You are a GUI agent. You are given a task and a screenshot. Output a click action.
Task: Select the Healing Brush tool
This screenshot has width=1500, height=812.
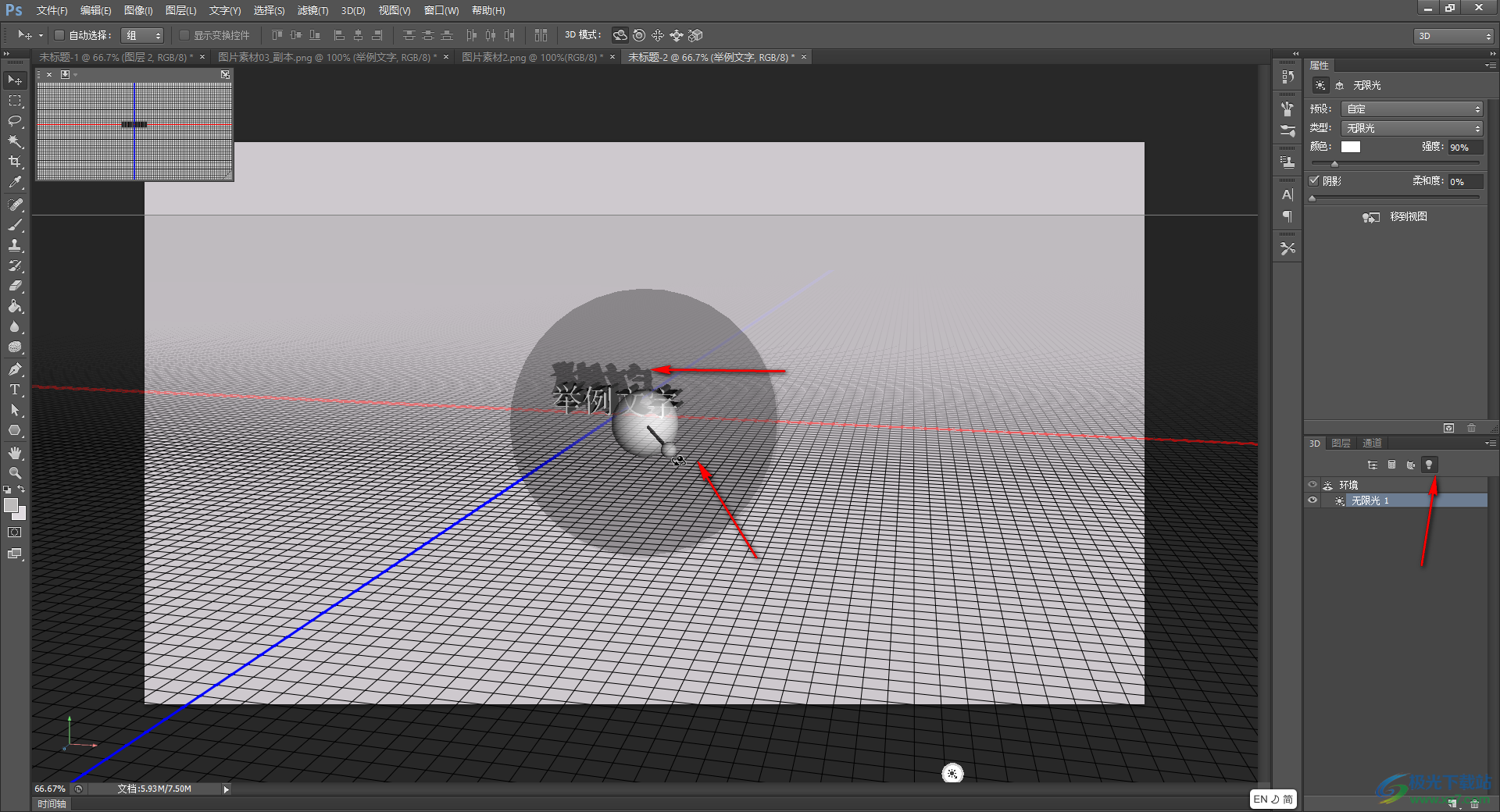(15, 205)
